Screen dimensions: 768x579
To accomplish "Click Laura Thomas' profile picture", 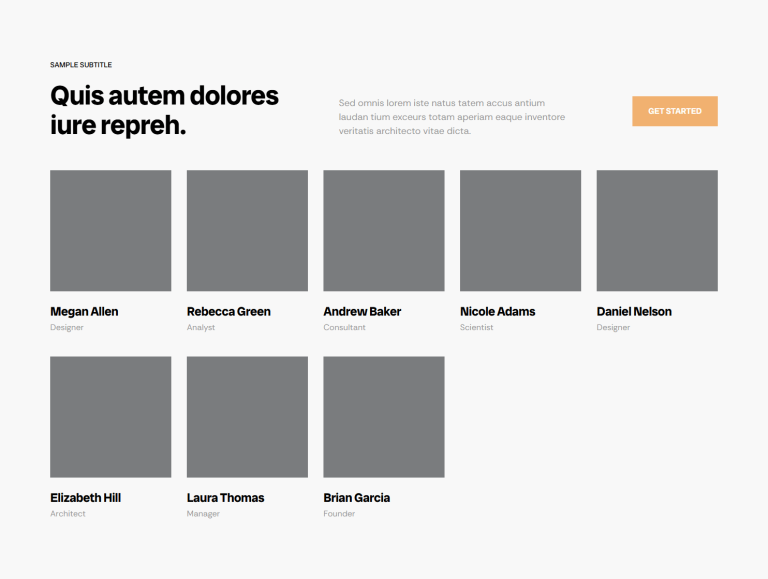I will [247, 416].
